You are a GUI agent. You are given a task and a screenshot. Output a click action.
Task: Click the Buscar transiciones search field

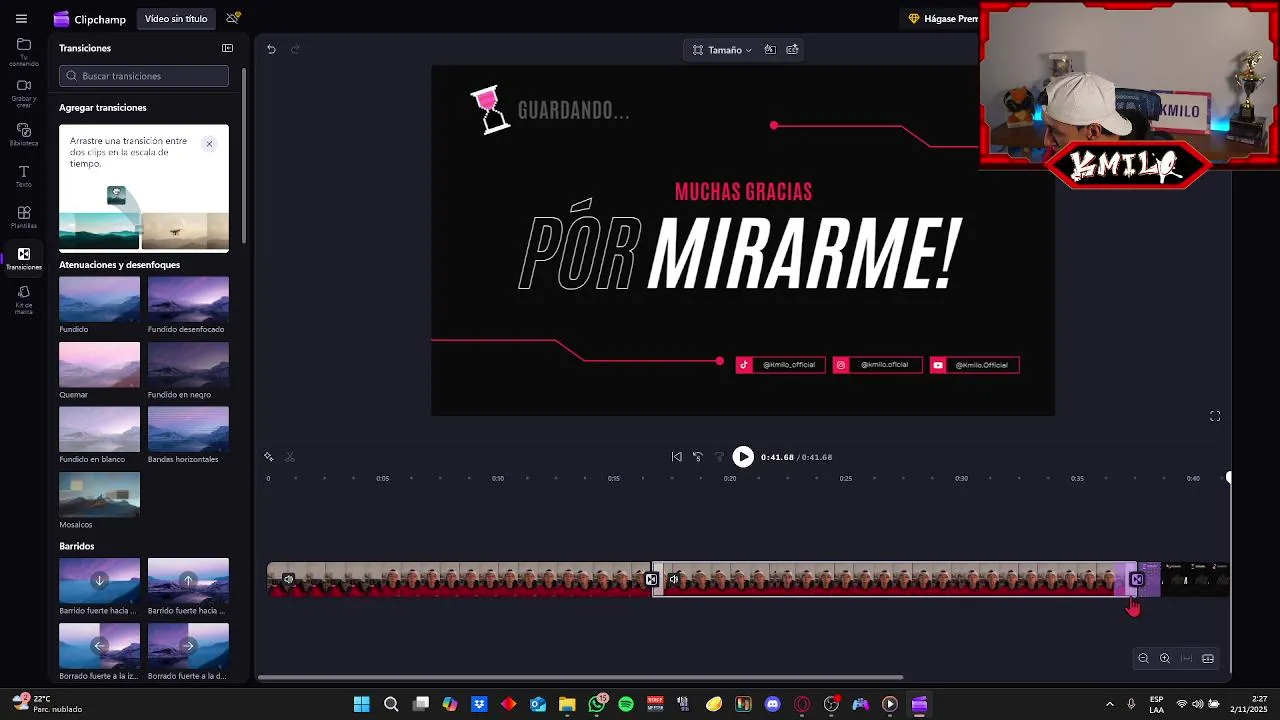144,76
